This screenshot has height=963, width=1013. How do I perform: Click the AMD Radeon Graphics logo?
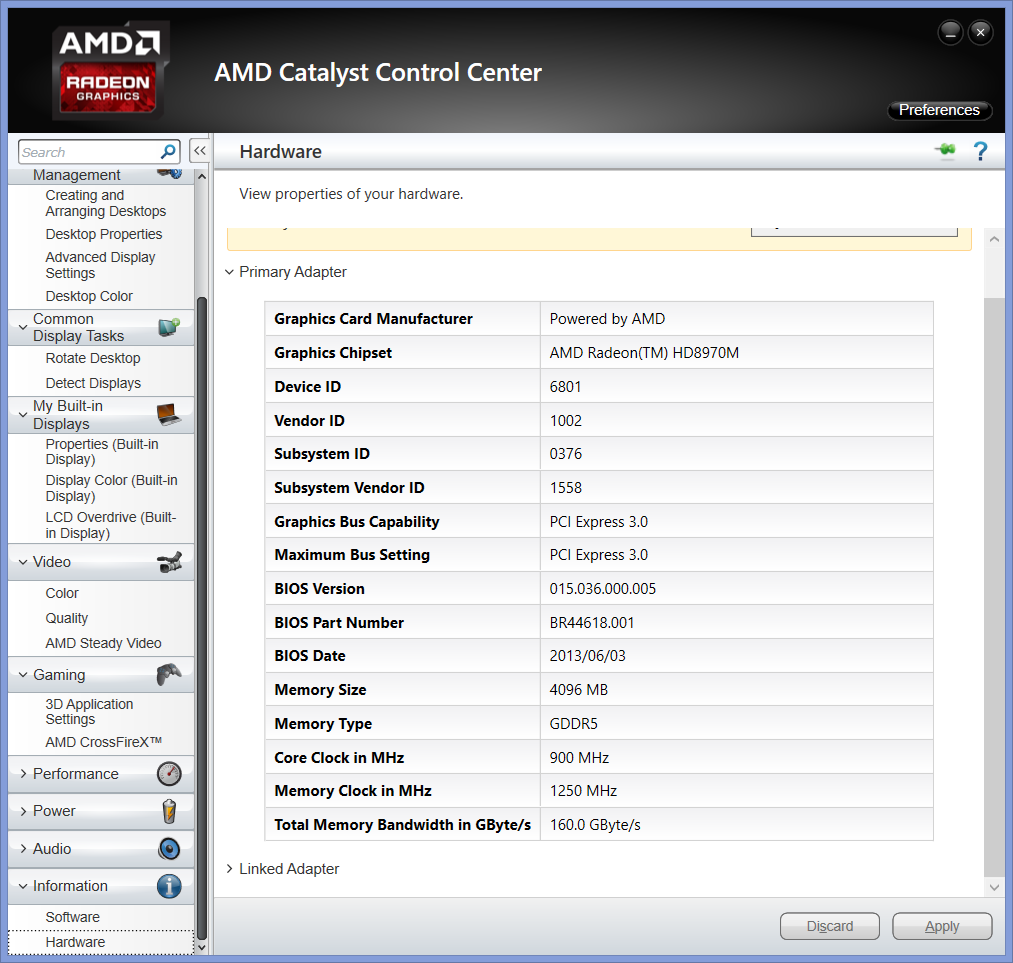110,70
